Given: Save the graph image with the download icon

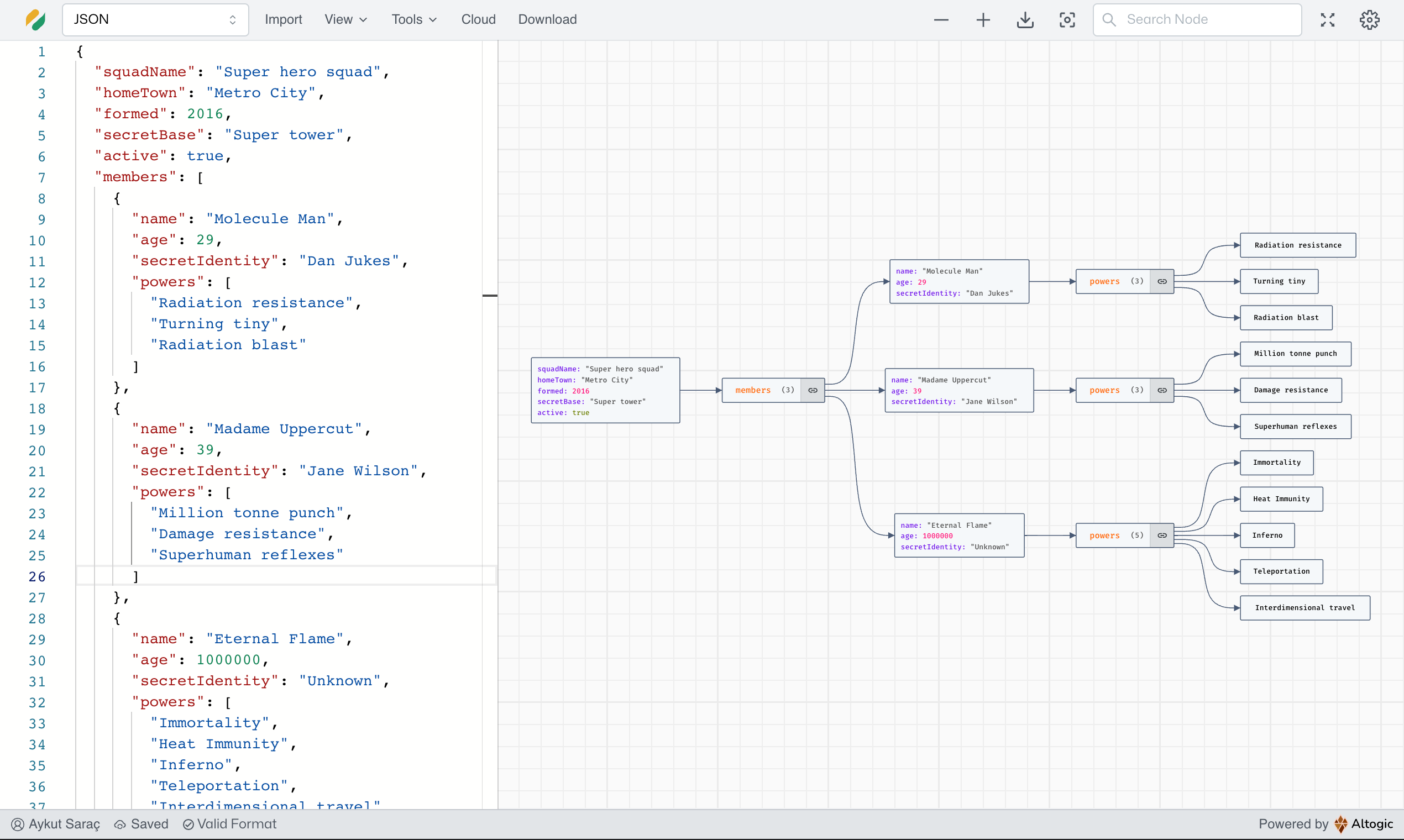Looking at the screenshot, I should coord(1025,20).
